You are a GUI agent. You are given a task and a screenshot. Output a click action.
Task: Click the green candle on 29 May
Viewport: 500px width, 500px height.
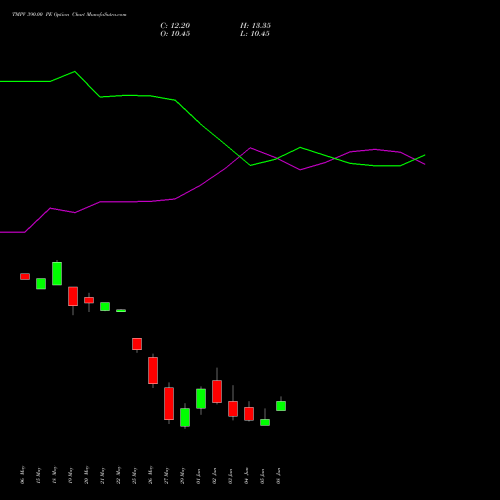[185, 417]
